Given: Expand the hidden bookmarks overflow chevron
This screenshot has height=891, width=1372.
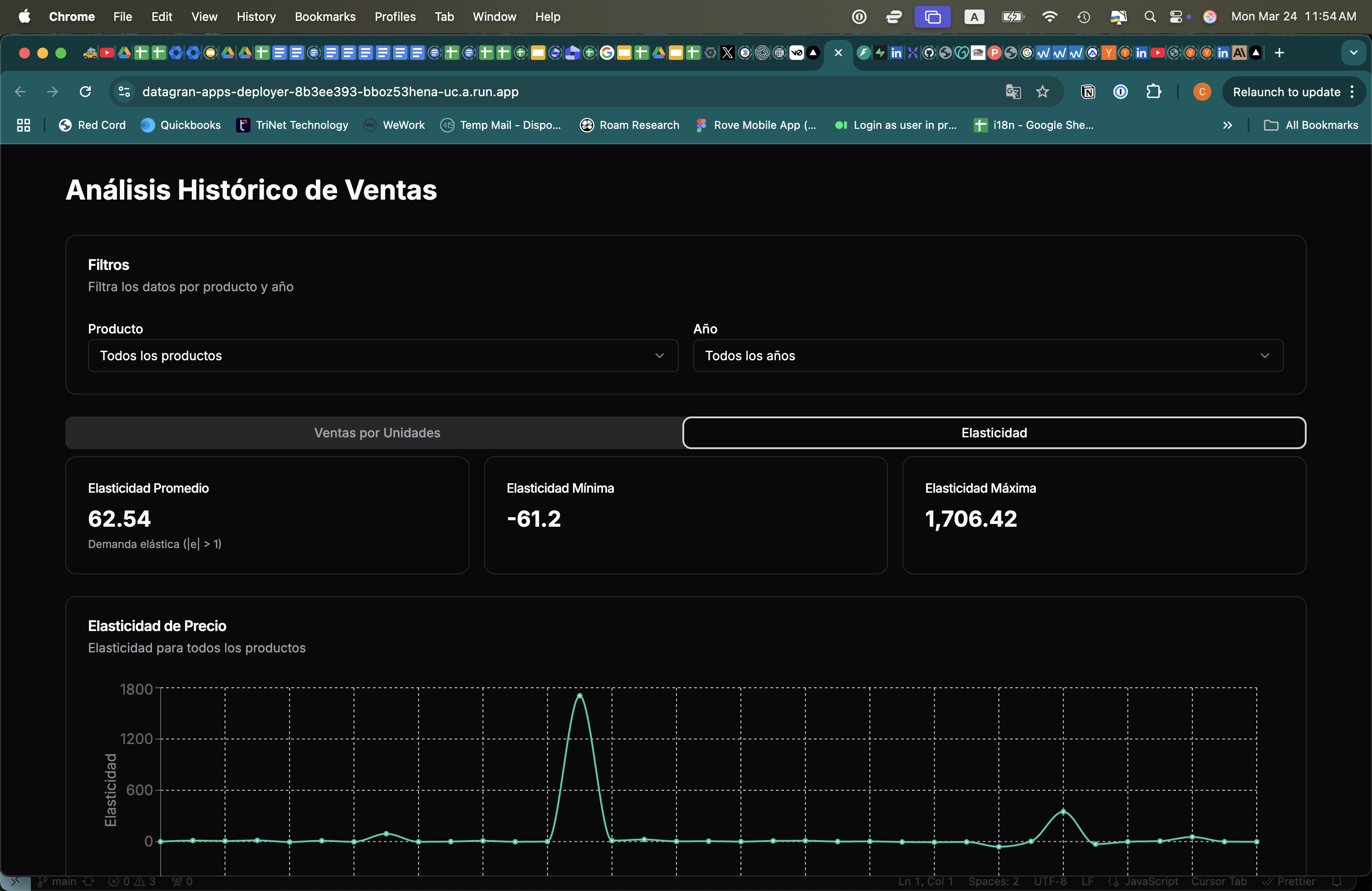Looking at the screenshot, I should point(1227,125).
